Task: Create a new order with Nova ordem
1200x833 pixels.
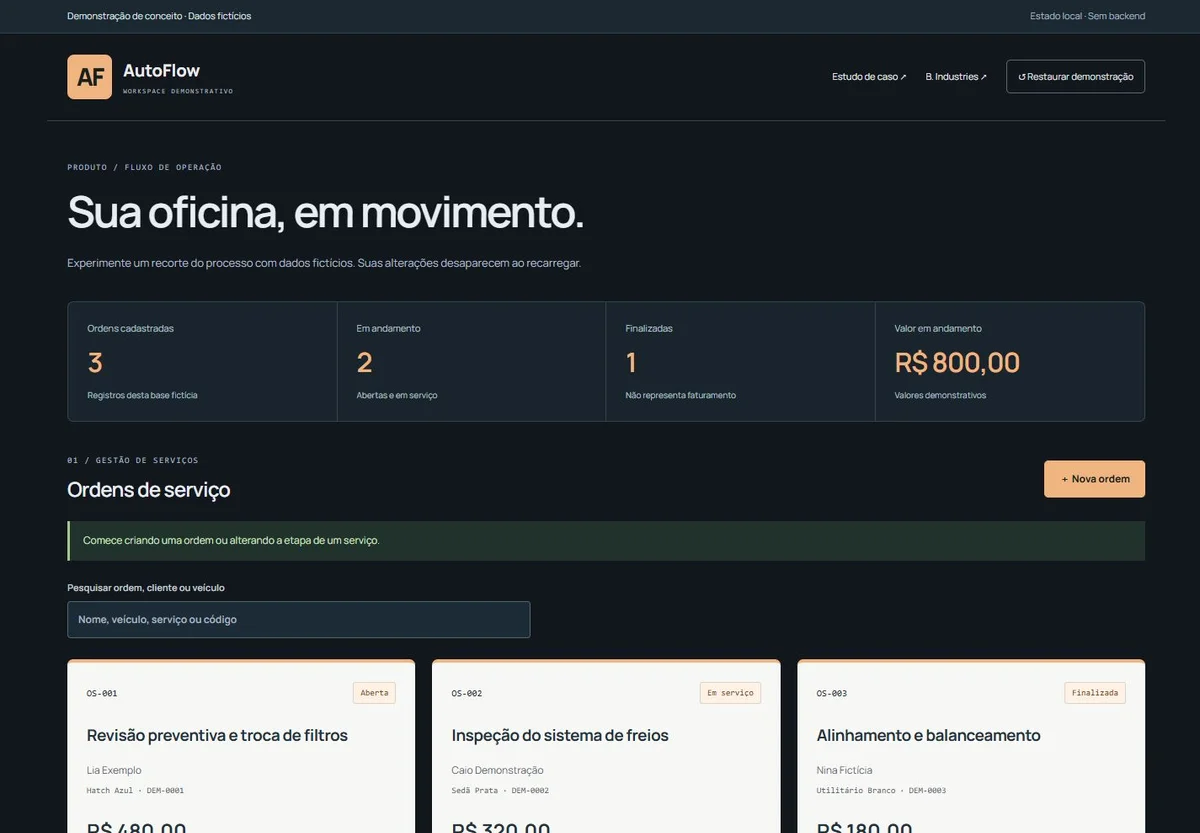Action: tap(1094, 479)
